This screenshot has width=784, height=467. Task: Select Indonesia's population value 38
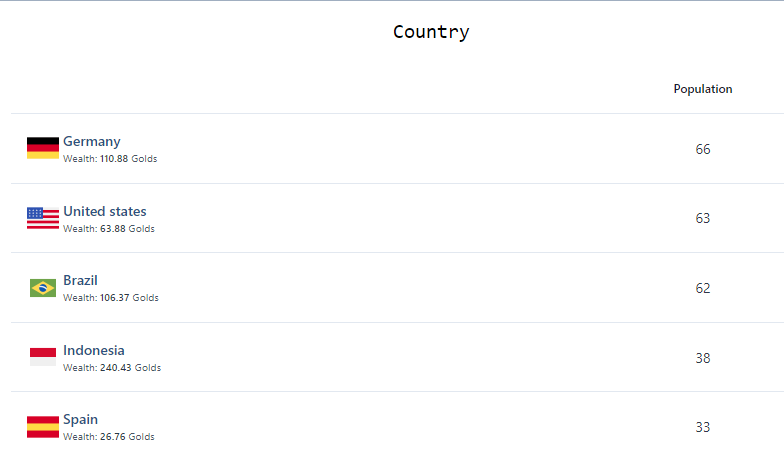coord(703,358)
